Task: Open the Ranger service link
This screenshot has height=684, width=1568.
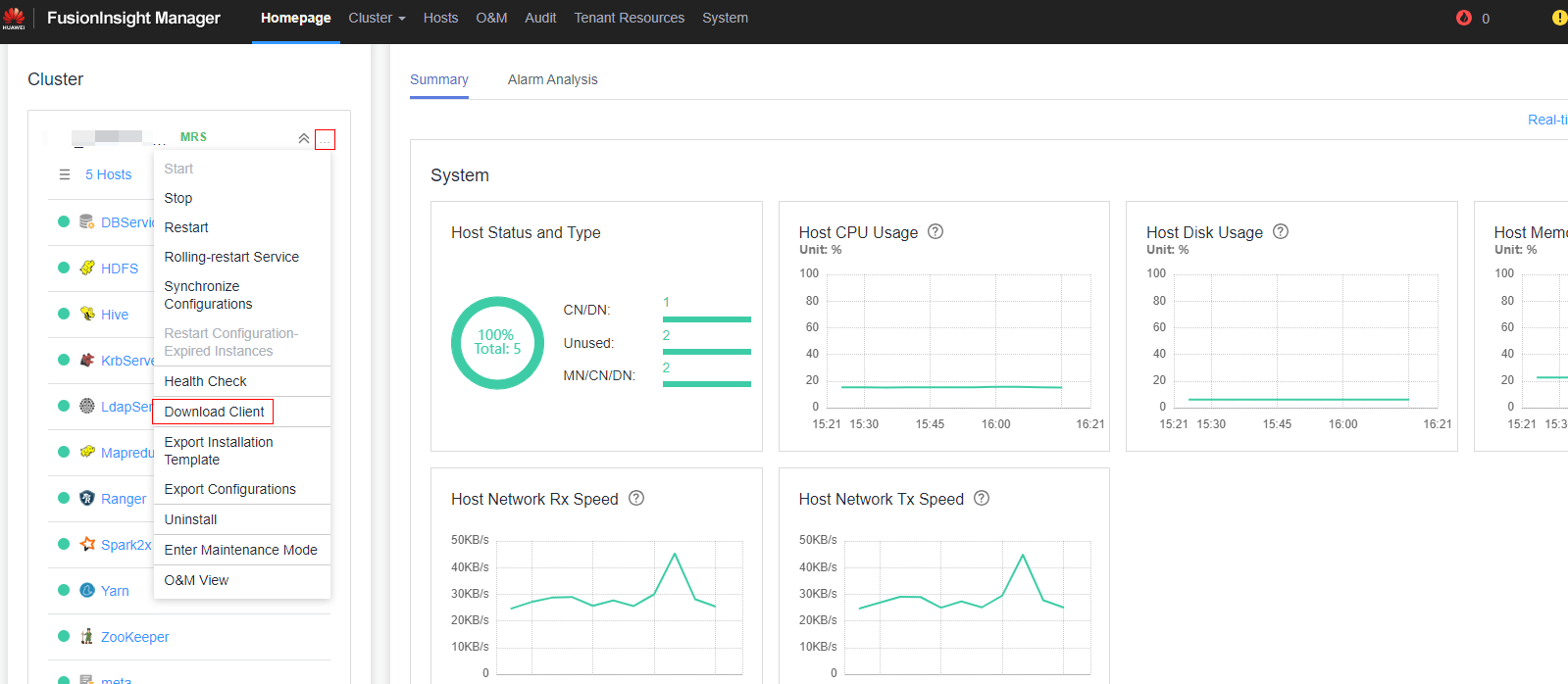Action: pos(124,499)
